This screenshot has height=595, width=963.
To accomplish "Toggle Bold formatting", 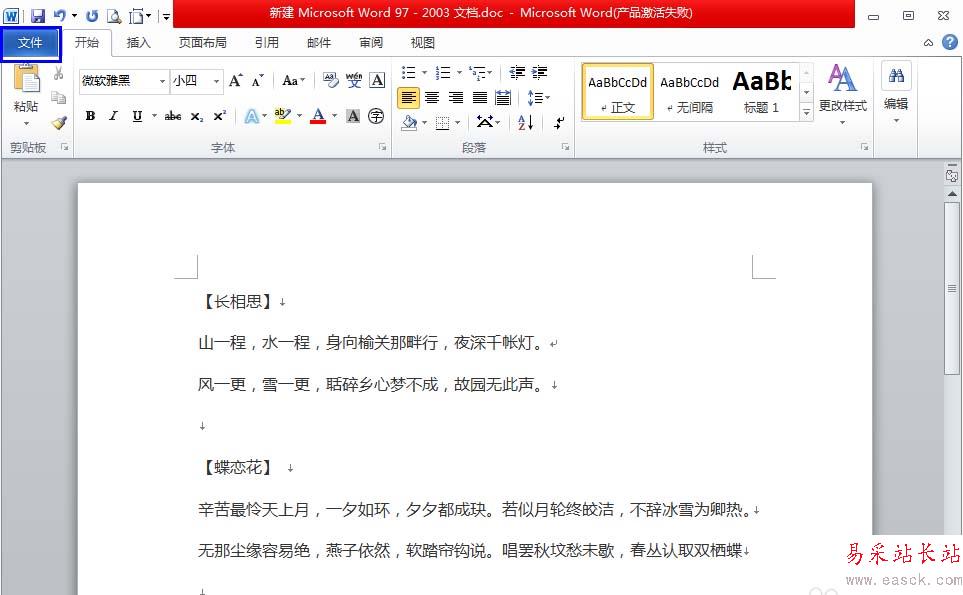I will pos(90,116).
